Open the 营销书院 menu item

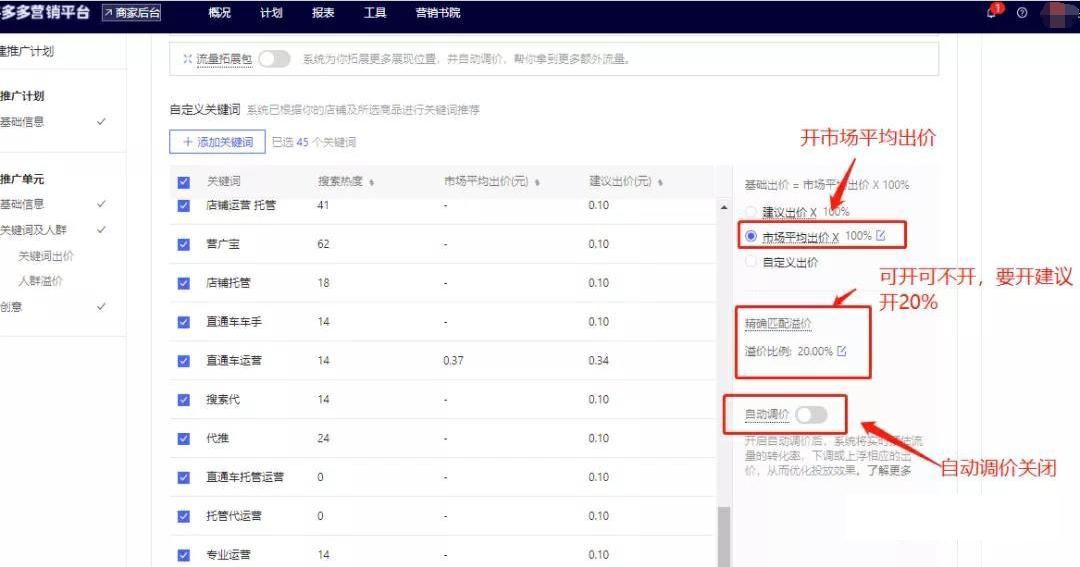tap(438, 12)
